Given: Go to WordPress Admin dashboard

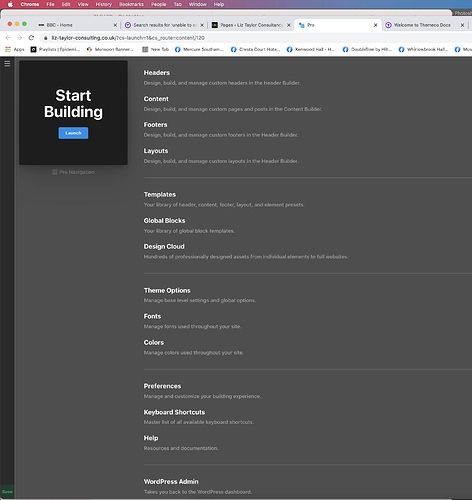Looking at the screenshot, I should tap(171, 482).
